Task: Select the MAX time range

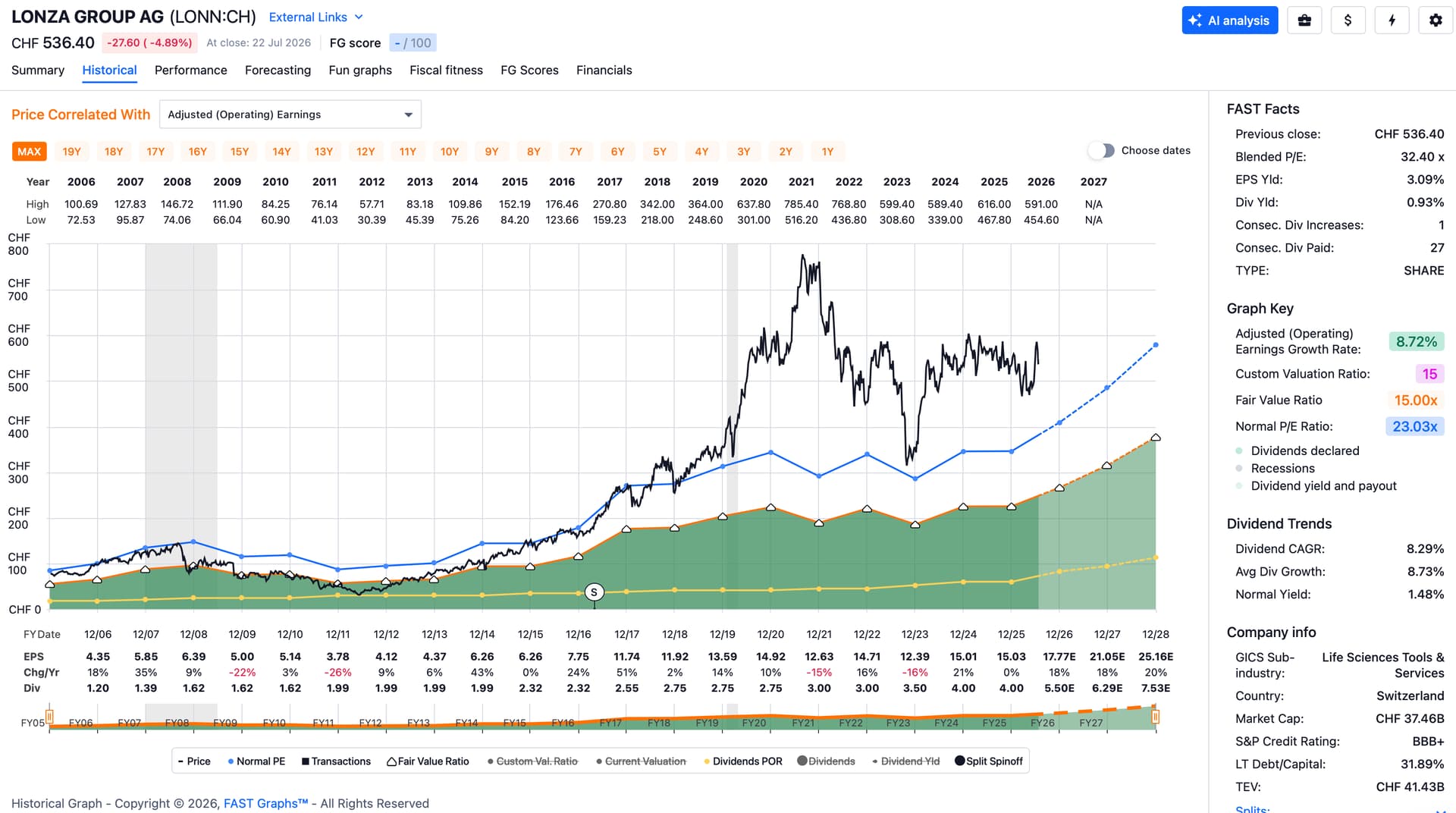Action: coord(29,152)
